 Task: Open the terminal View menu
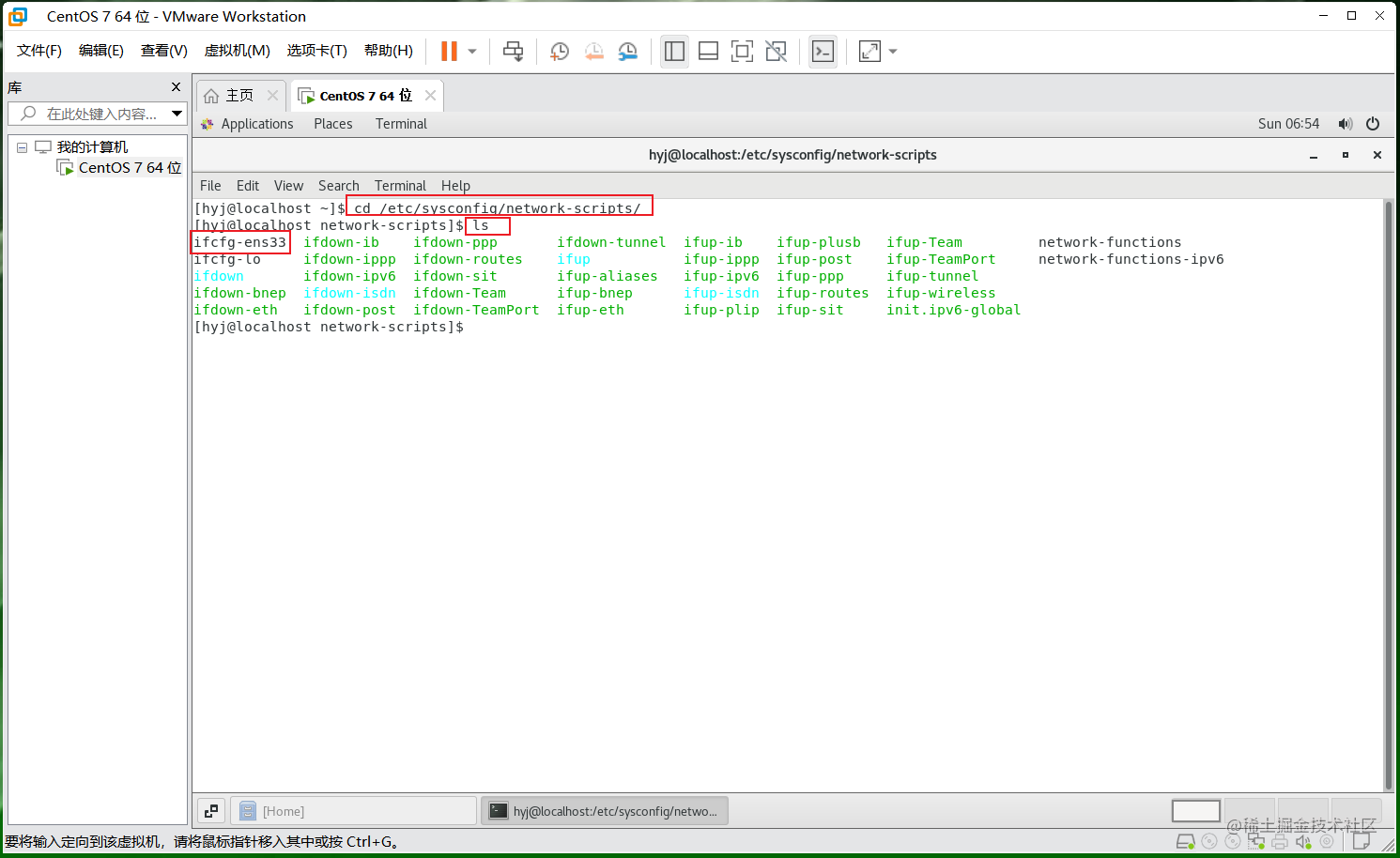[x=288, y=186]
